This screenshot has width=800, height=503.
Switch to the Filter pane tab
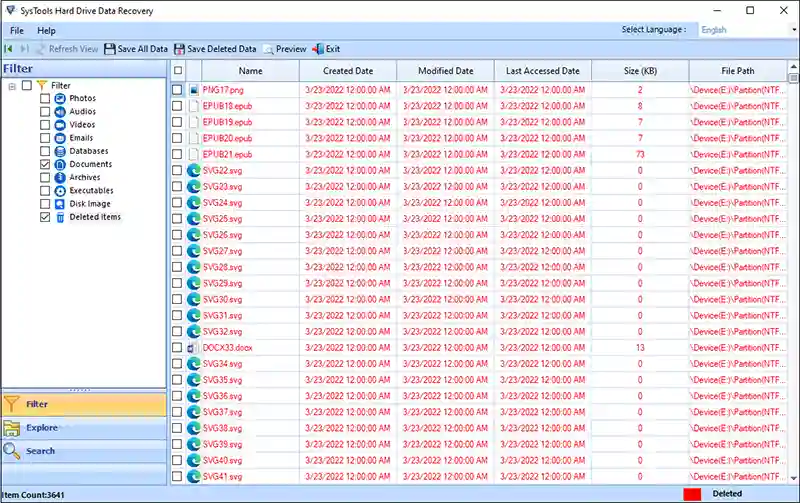tap(84, 404)
